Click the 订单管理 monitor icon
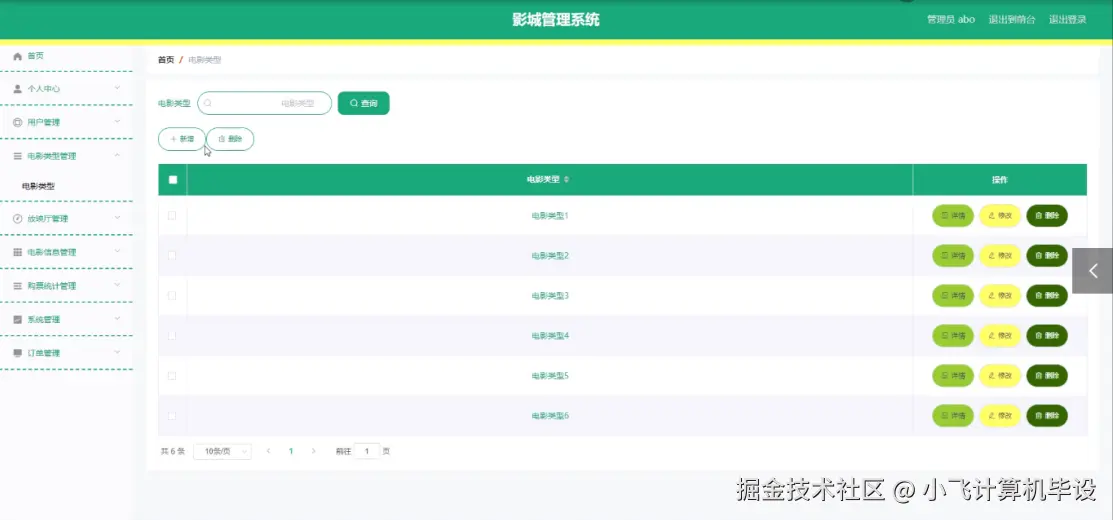 [x=18, y=353]
